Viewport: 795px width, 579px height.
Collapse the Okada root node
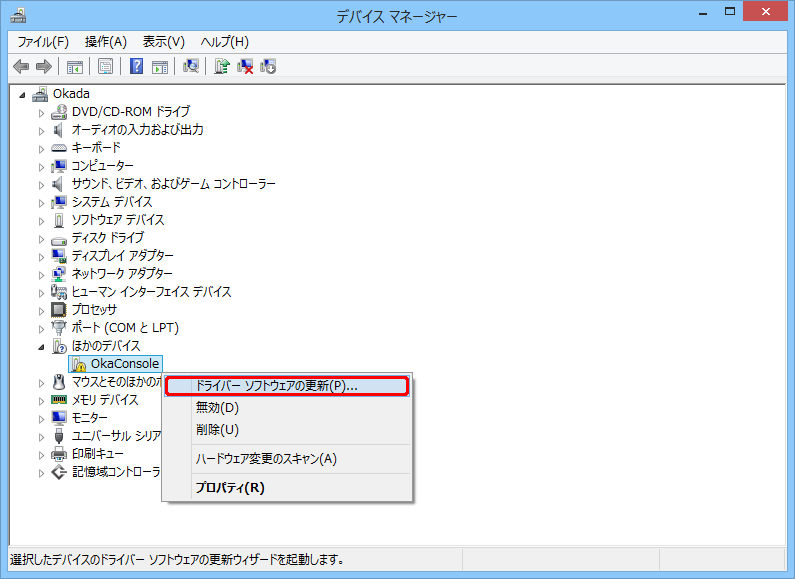22,95
